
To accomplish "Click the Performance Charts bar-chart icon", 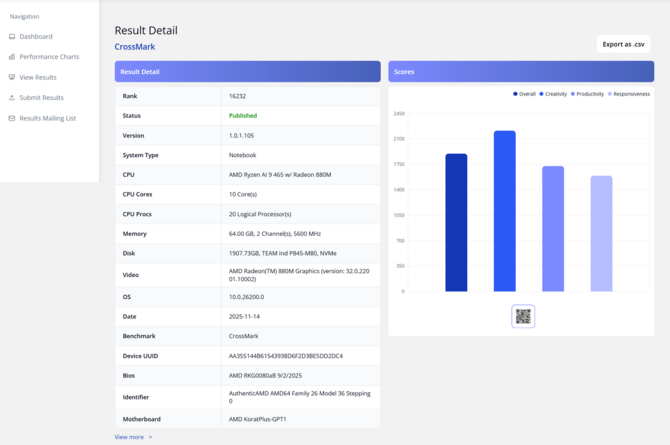I will click(12, 57).
